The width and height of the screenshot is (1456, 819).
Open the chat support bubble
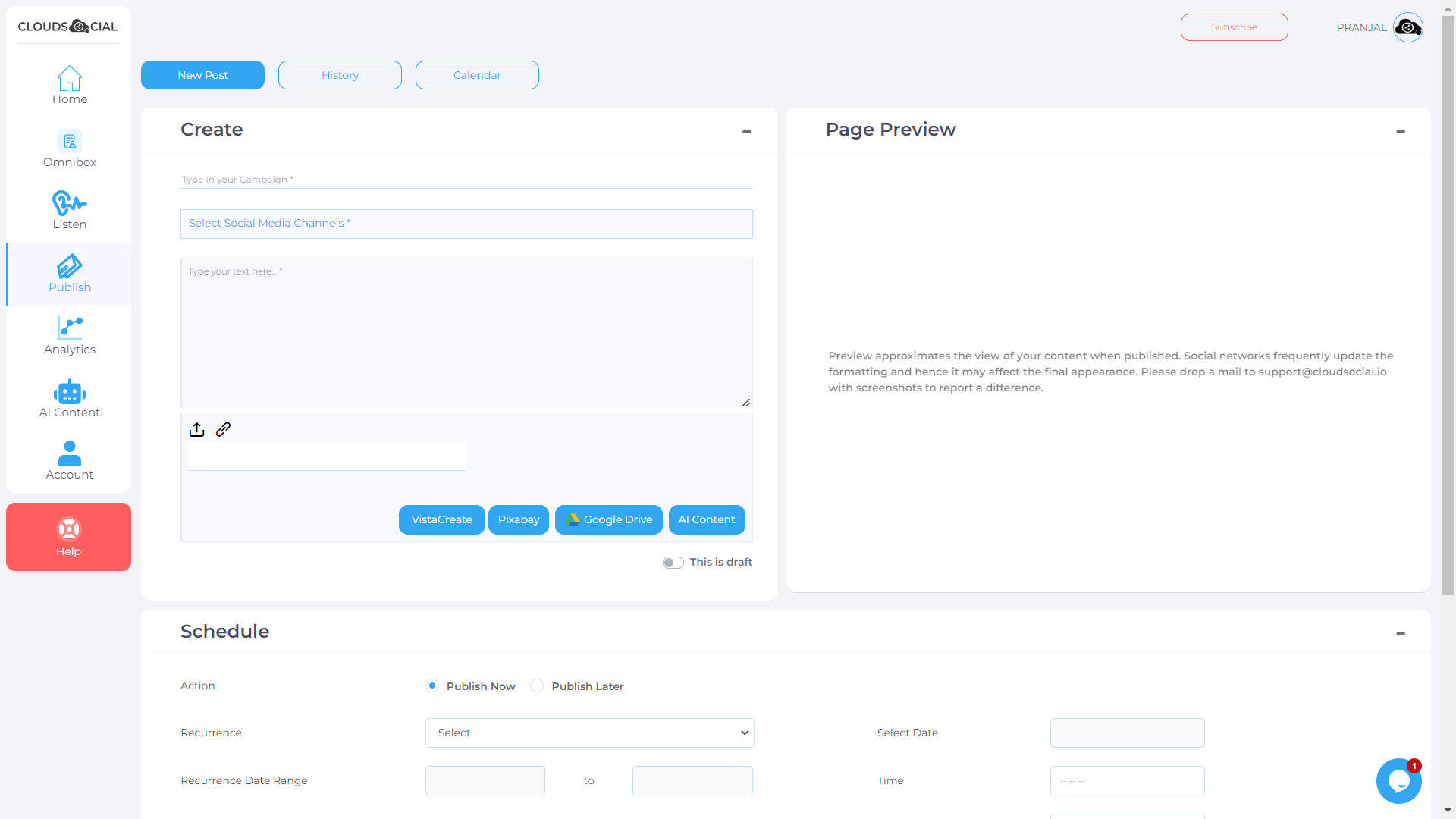tap(1398, 780)
